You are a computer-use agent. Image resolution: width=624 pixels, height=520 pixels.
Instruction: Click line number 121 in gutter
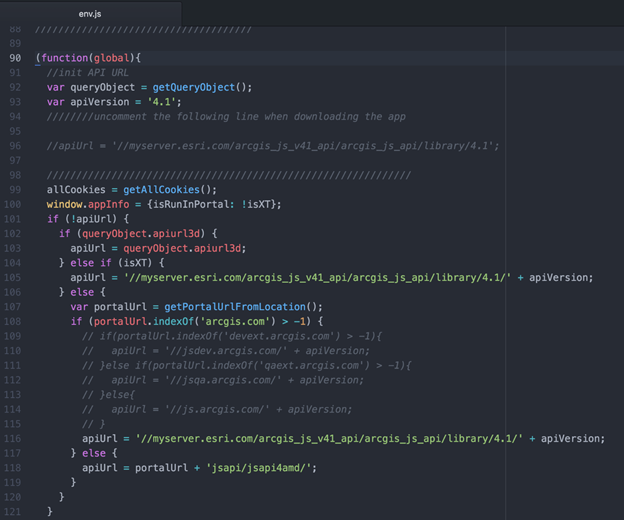point(12,512)
